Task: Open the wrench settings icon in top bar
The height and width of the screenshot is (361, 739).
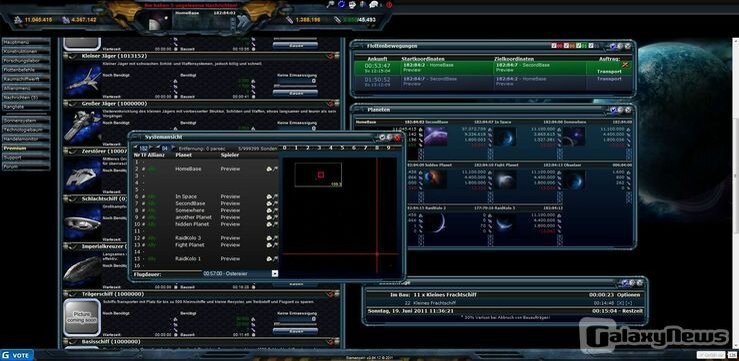Action: pyautogui.click(x=331, y=4)
